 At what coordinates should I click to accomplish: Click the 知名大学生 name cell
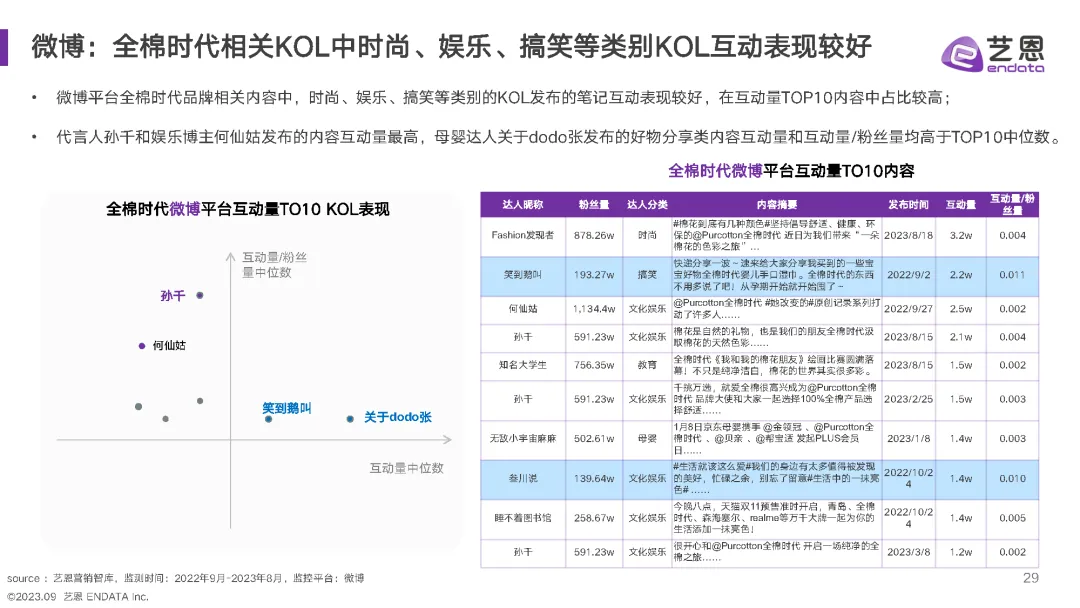522,366
